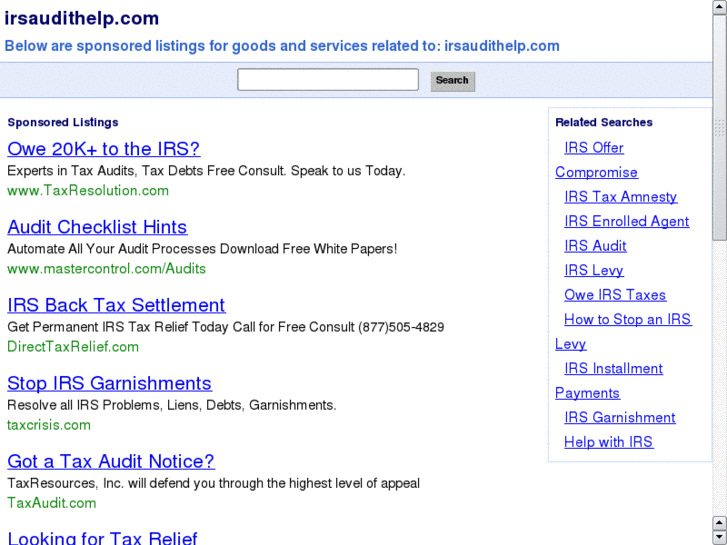Image resolution: width=727 pixels, height=545 pixels.
Task: Open the IRS Levy related search
Action: (x=593, y=270)
